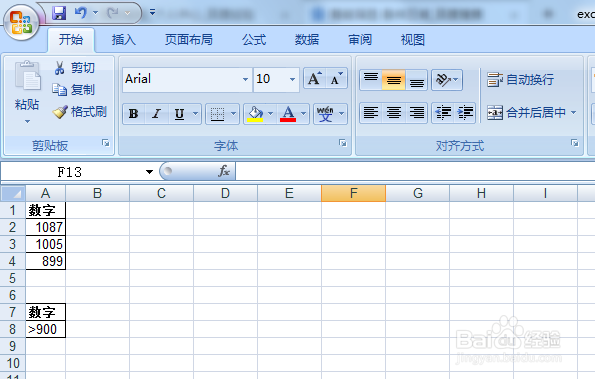Open the phonetic guide dropdown arrow
The image size is (595, 379).
[342, 114]
